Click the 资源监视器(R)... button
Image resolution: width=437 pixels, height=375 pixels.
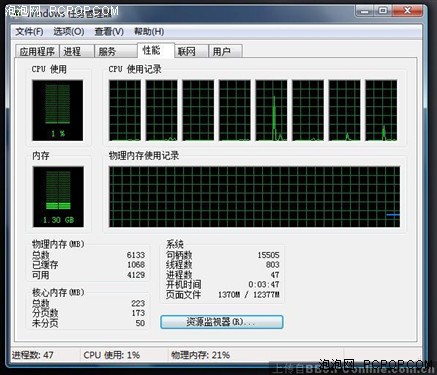pos(222,322)
